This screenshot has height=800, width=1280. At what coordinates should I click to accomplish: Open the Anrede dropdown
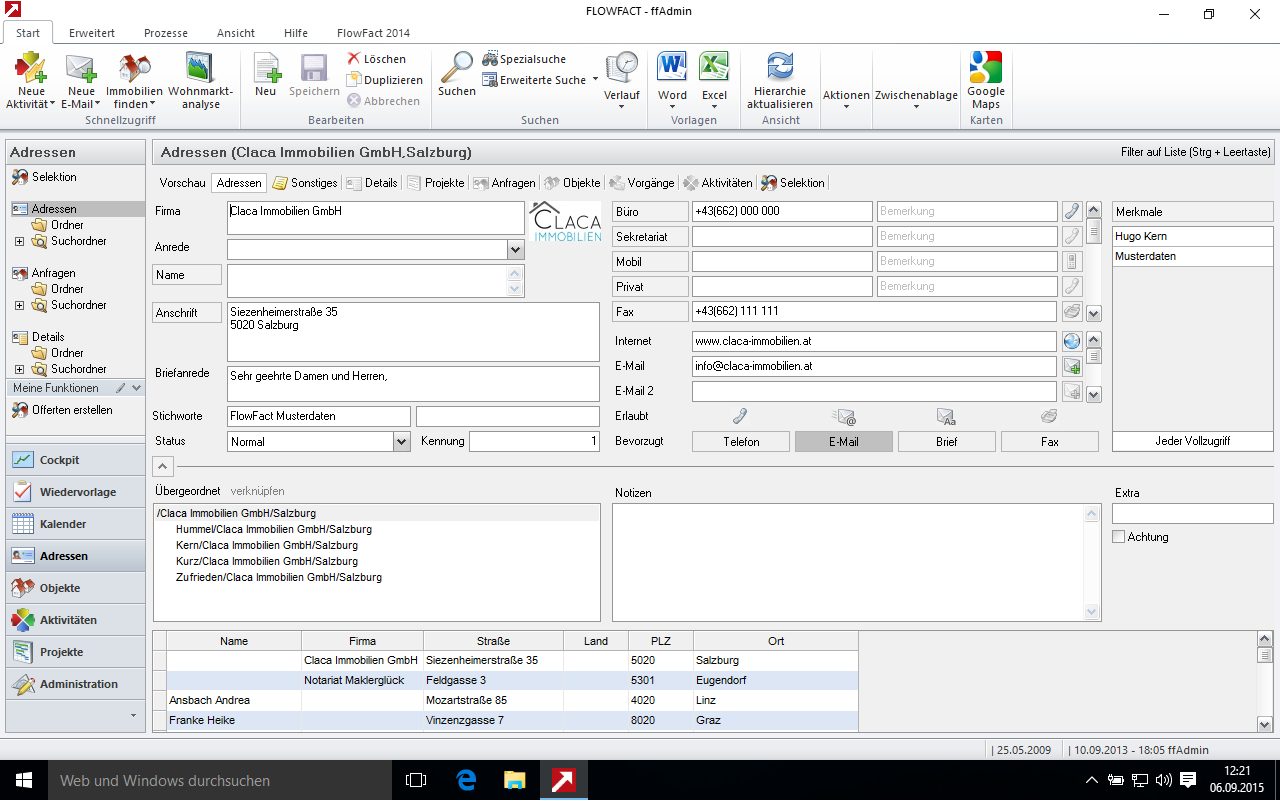coord(515,249)
